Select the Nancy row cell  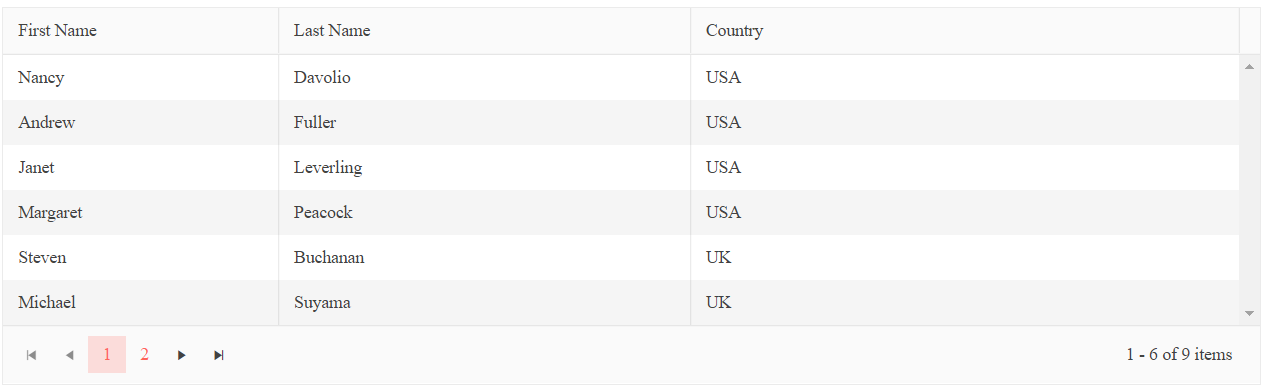(141, 77)
